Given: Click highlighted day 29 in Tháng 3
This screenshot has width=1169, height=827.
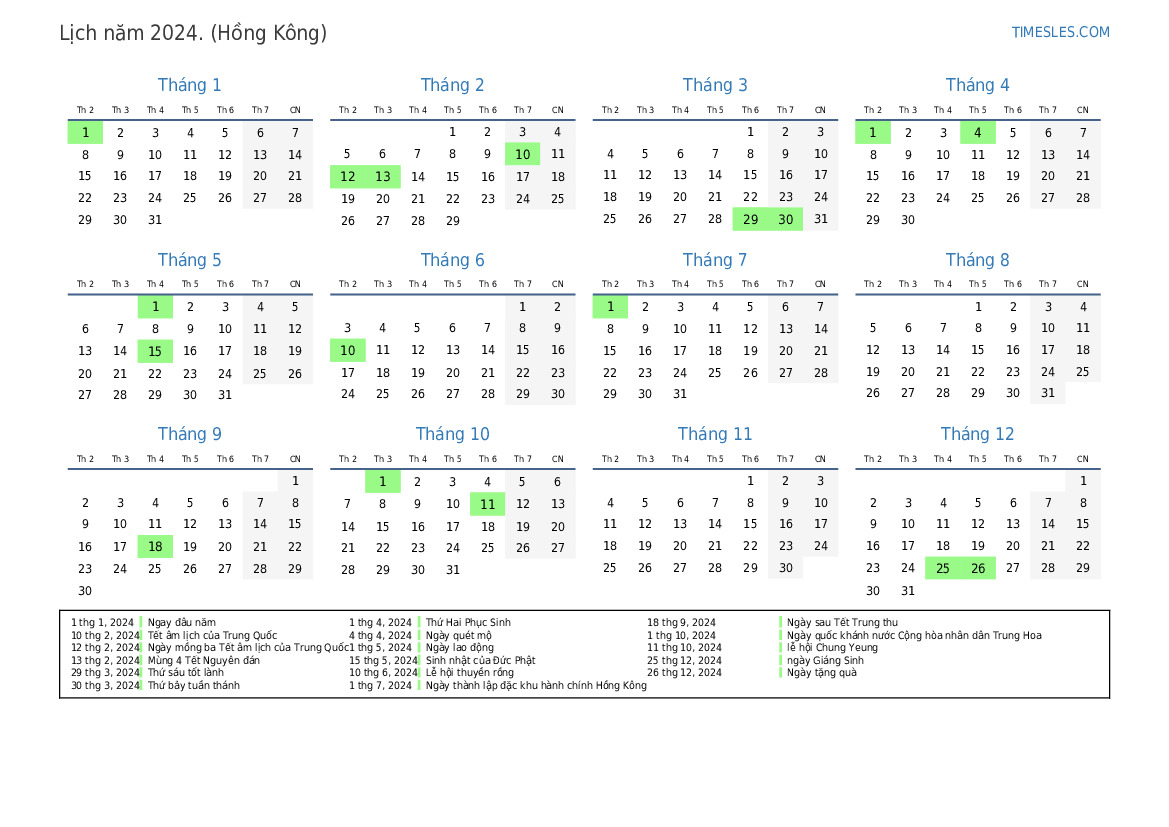Looking at the screenshot, I should [x=750, y=219].
